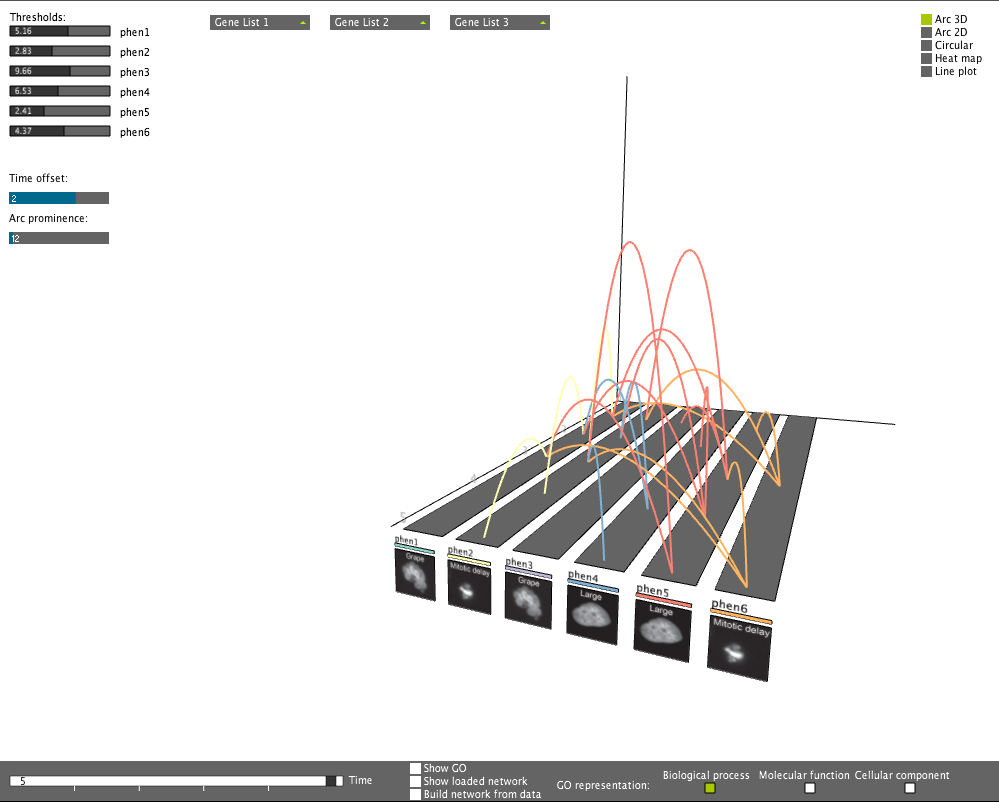Open the Gene List 1 dropdown
Screen dimensions: 999x802
click(x=259, y=22)
